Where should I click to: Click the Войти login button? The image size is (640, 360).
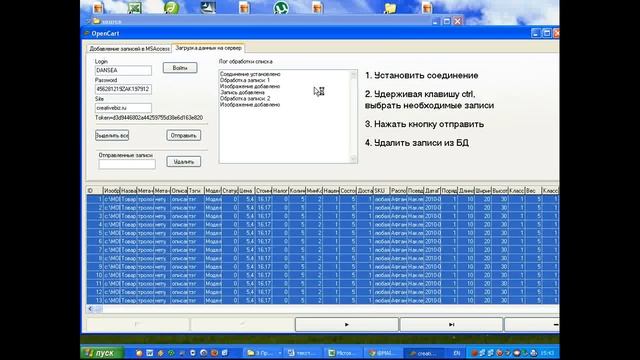pyautogui.click(x=180, y=68)
